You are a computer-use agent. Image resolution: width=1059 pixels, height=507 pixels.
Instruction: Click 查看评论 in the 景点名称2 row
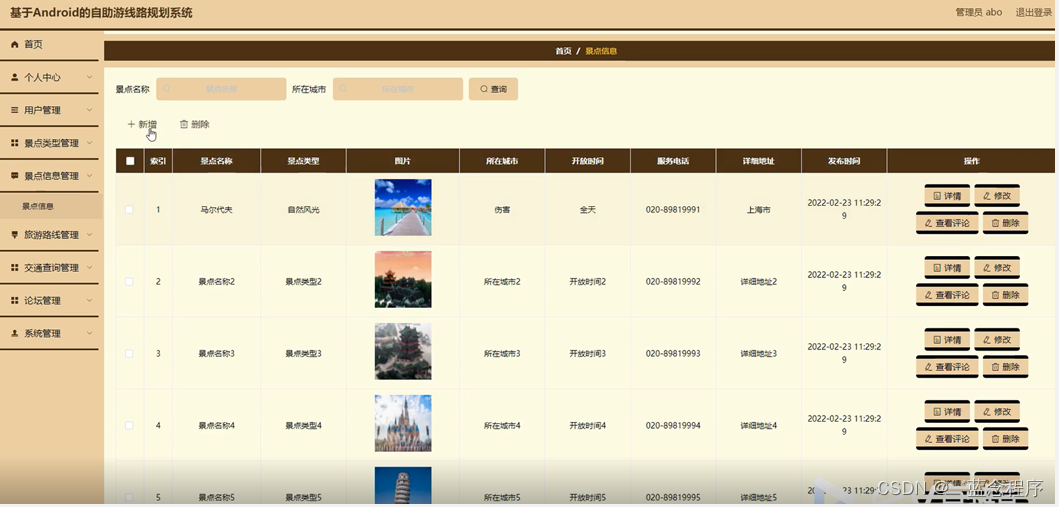(x=947, y=295)
